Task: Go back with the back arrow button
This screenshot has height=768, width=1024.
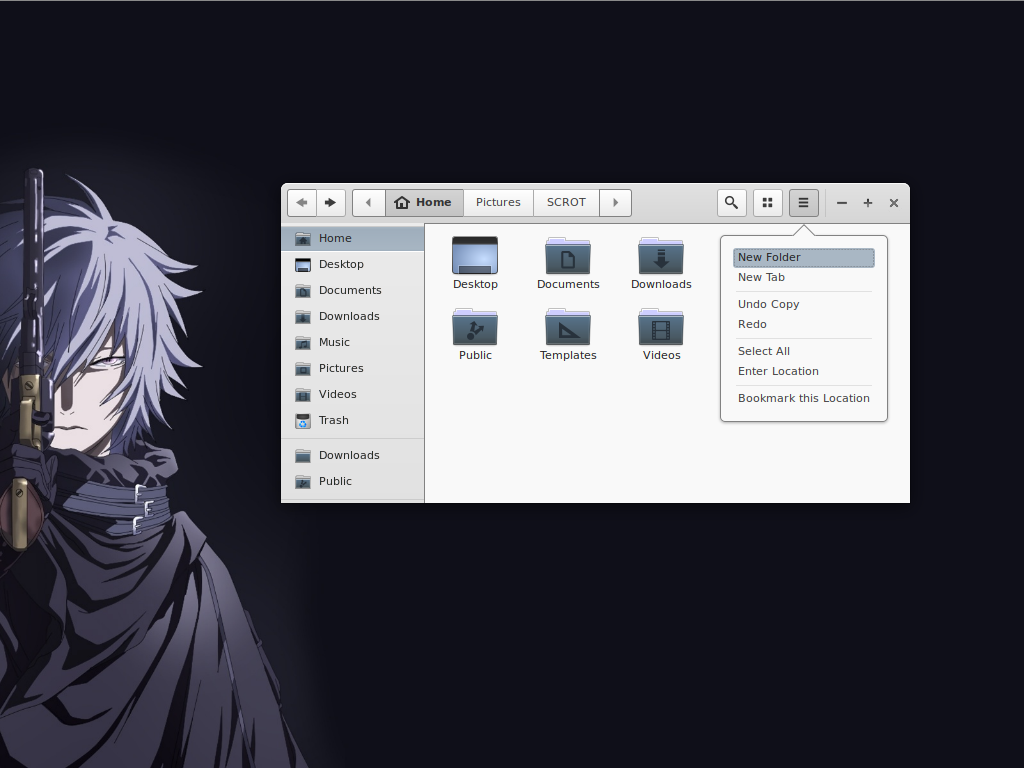Action: click(302, 202)
